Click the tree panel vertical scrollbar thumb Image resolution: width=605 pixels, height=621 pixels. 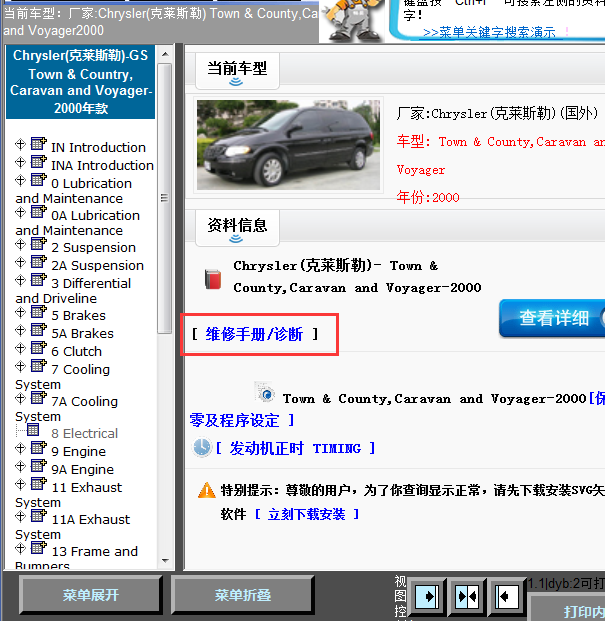(x=164, y=198)
